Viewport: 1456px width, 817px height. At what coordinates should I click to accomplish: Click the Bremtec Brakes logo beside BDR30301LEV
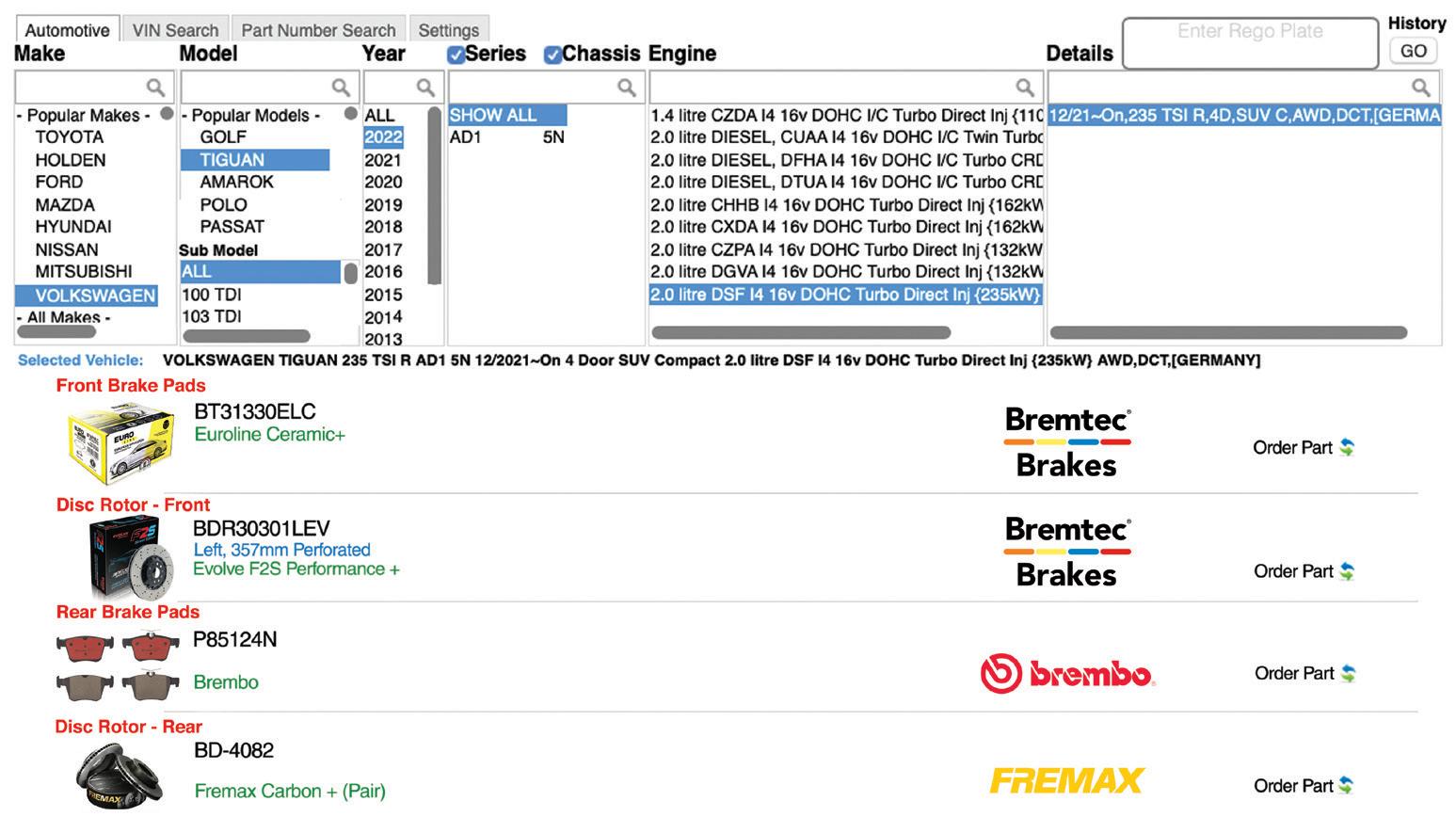click(x=1067, y=552)
